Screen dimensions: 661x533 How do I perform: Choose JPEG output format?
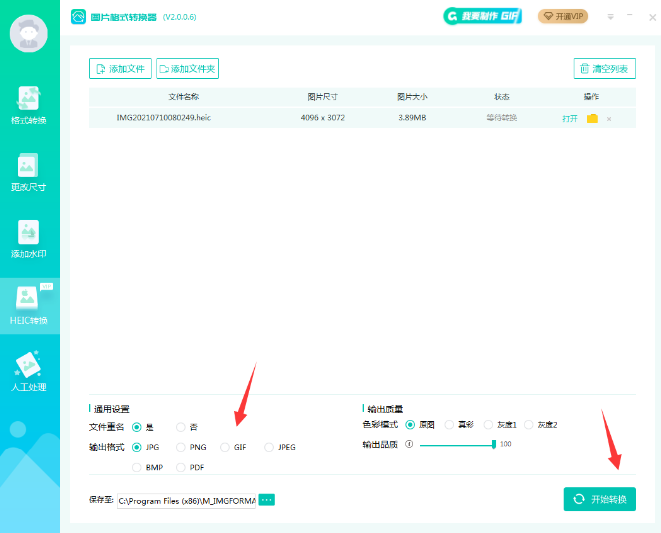pyautogui.click(x=269, y=447)
